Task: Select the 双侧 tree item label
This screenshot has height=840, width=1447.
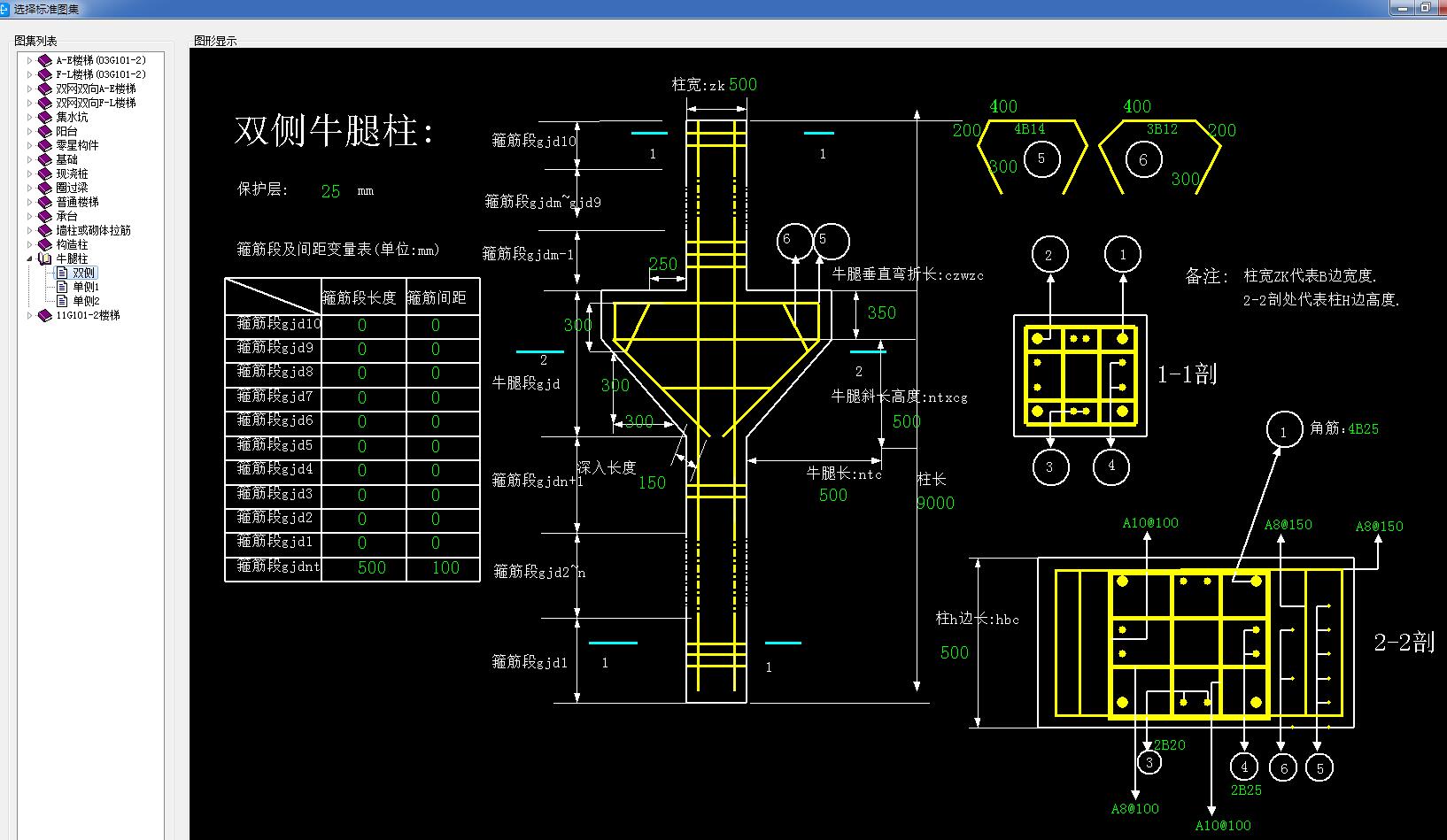Action: [84, 273]
